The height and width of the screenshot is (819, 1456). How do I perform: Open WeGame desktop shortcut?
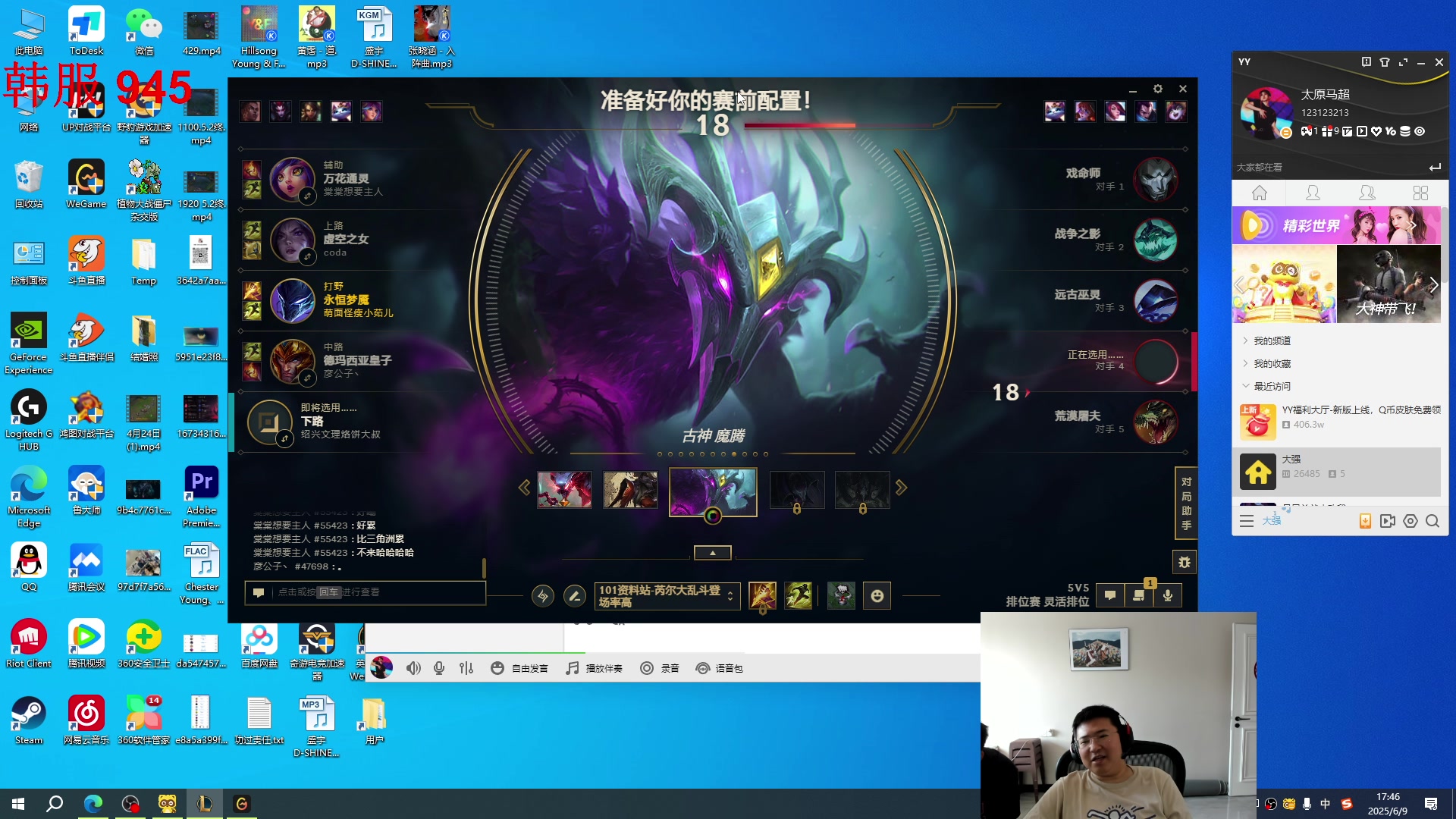click(86, 184)
